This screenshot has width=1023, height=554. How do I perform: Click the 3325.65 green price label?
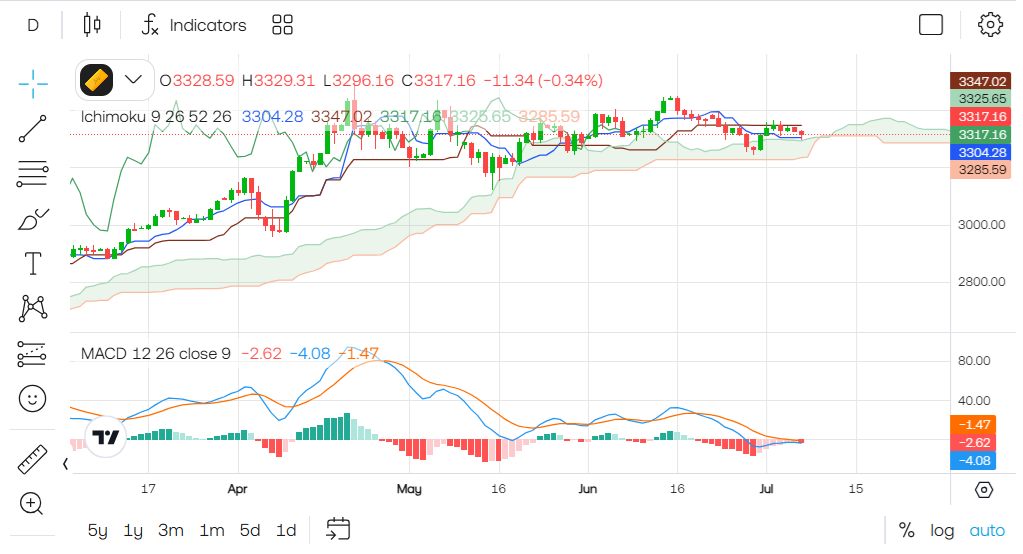(981, 99)
